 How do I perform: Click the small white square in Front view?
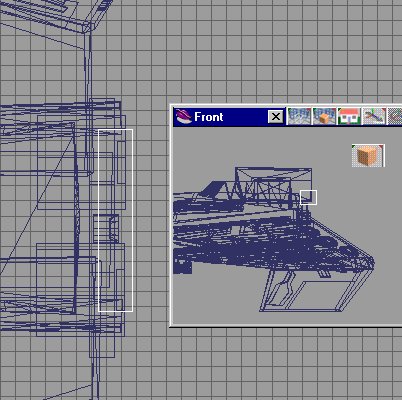pos(308,197)
